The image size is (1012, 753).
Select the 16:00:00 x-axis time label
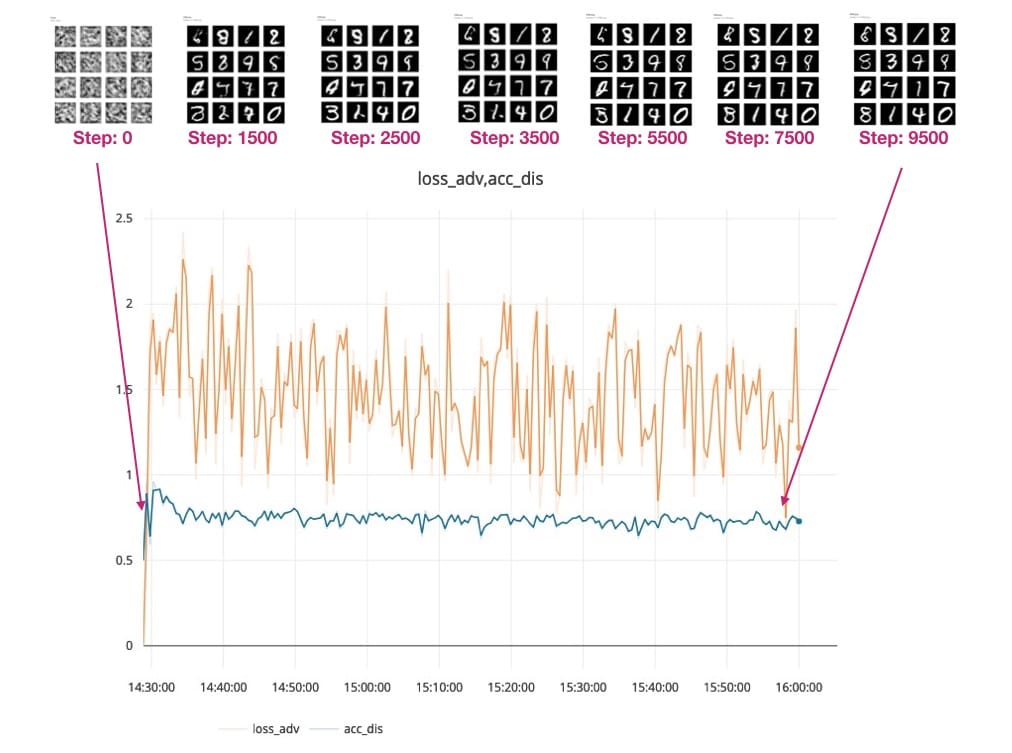(799, 687)
